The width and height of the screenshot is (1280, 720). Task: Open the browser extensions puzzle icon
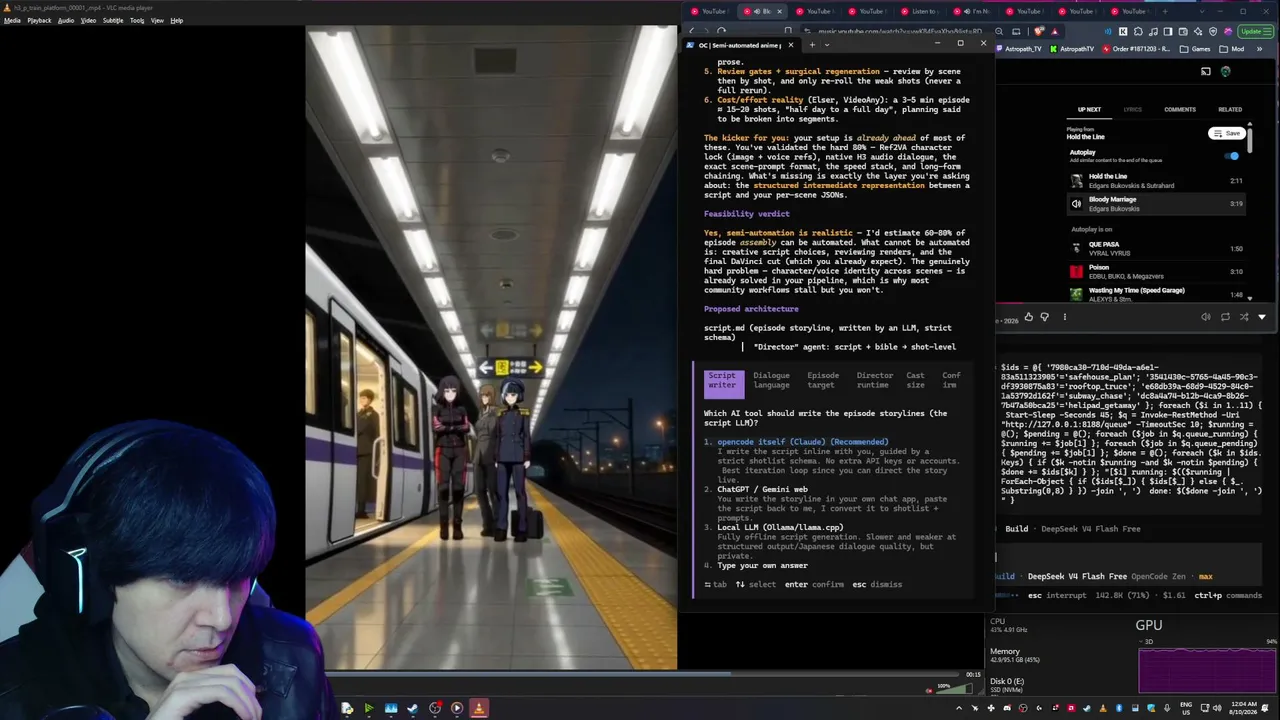pos(1136,31)
